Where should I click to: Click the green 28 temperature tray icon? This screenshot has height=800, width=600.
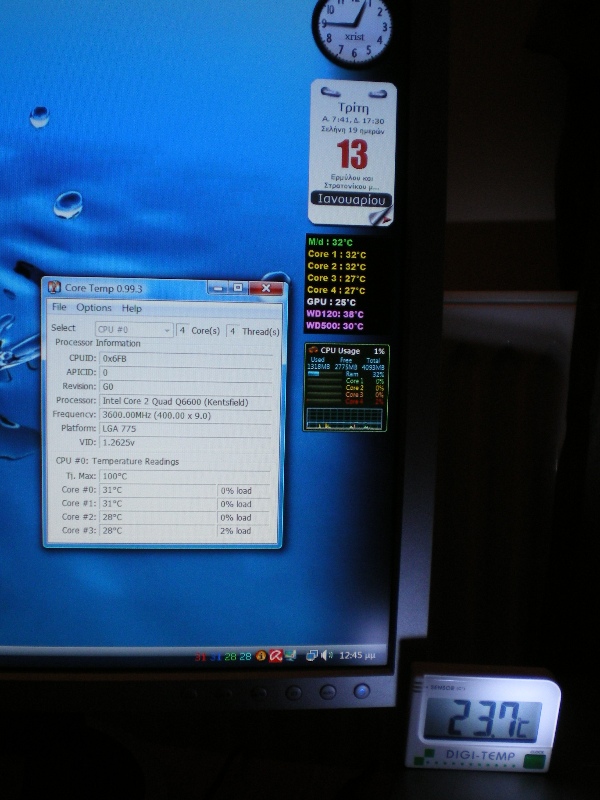coord(231,657)
